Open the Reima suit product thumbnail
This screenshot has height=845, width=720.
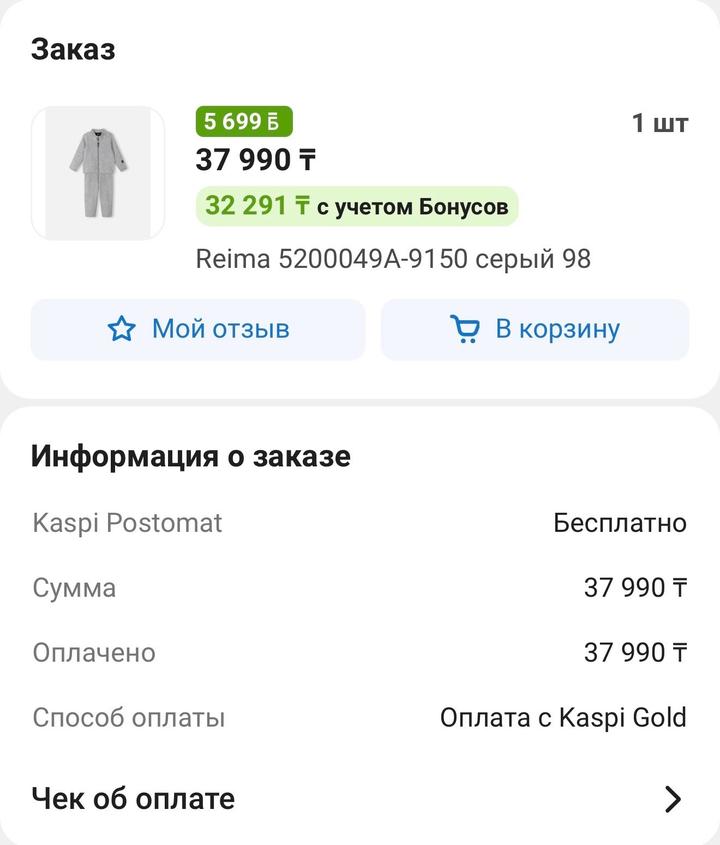click(98, 173)
